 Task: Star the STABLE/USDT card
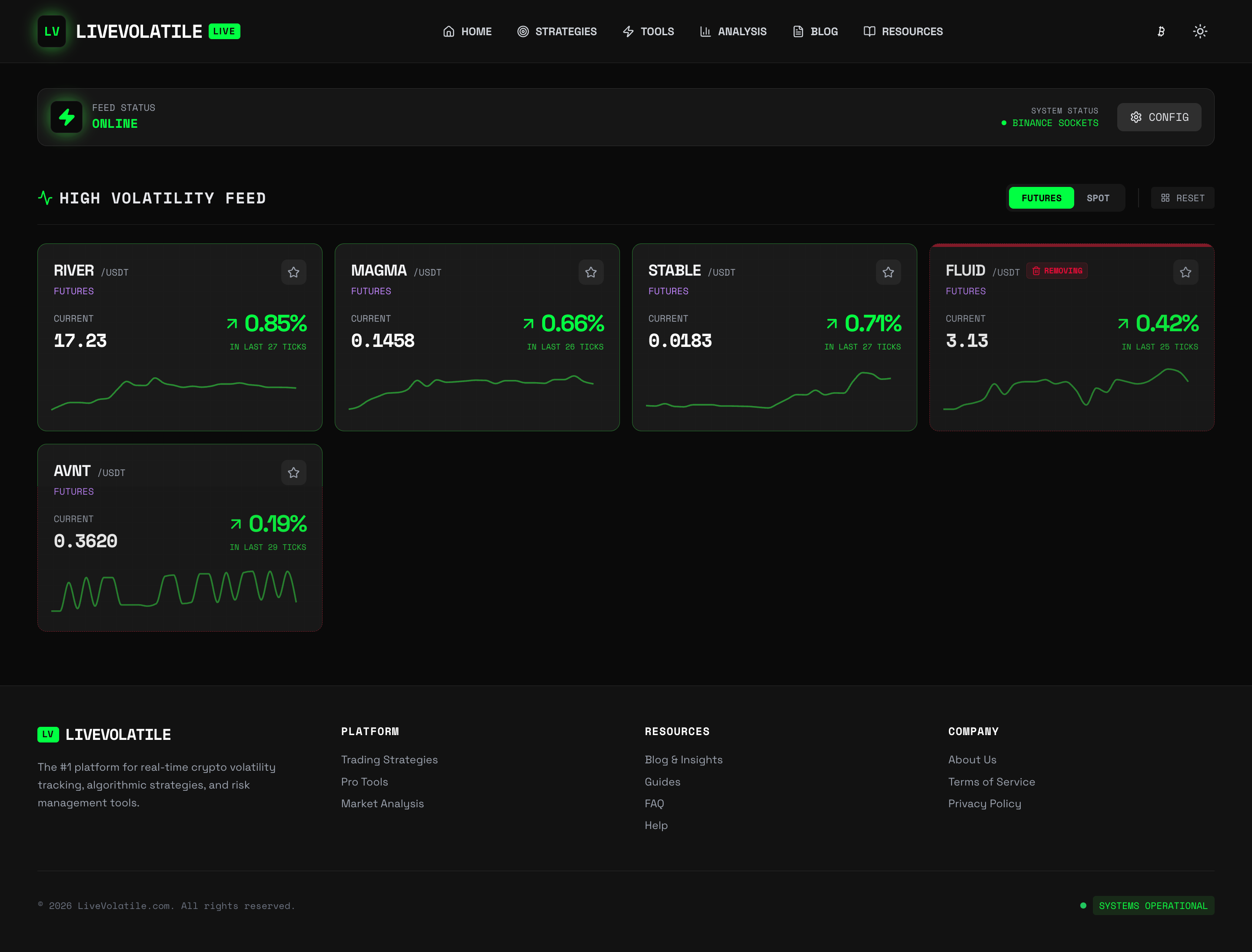coord(888,273)
